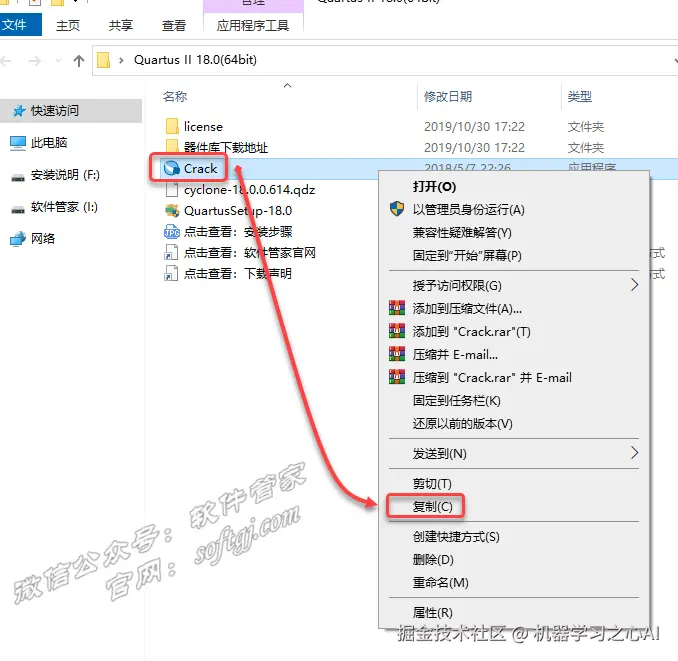
Task: Click the address bar folder icon
Action: (103, 60)
